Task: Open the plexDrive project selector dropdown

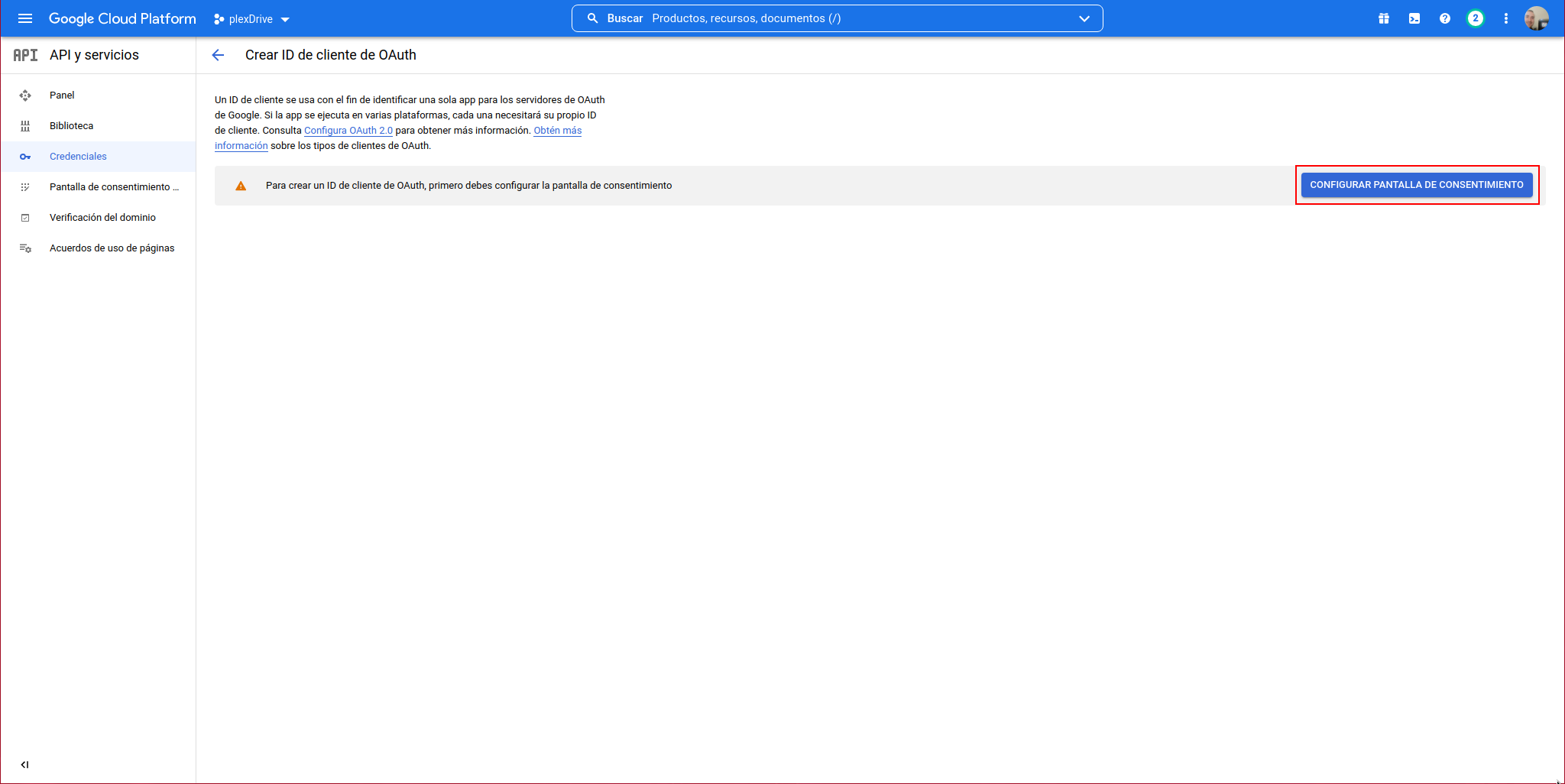Action: 251,19
